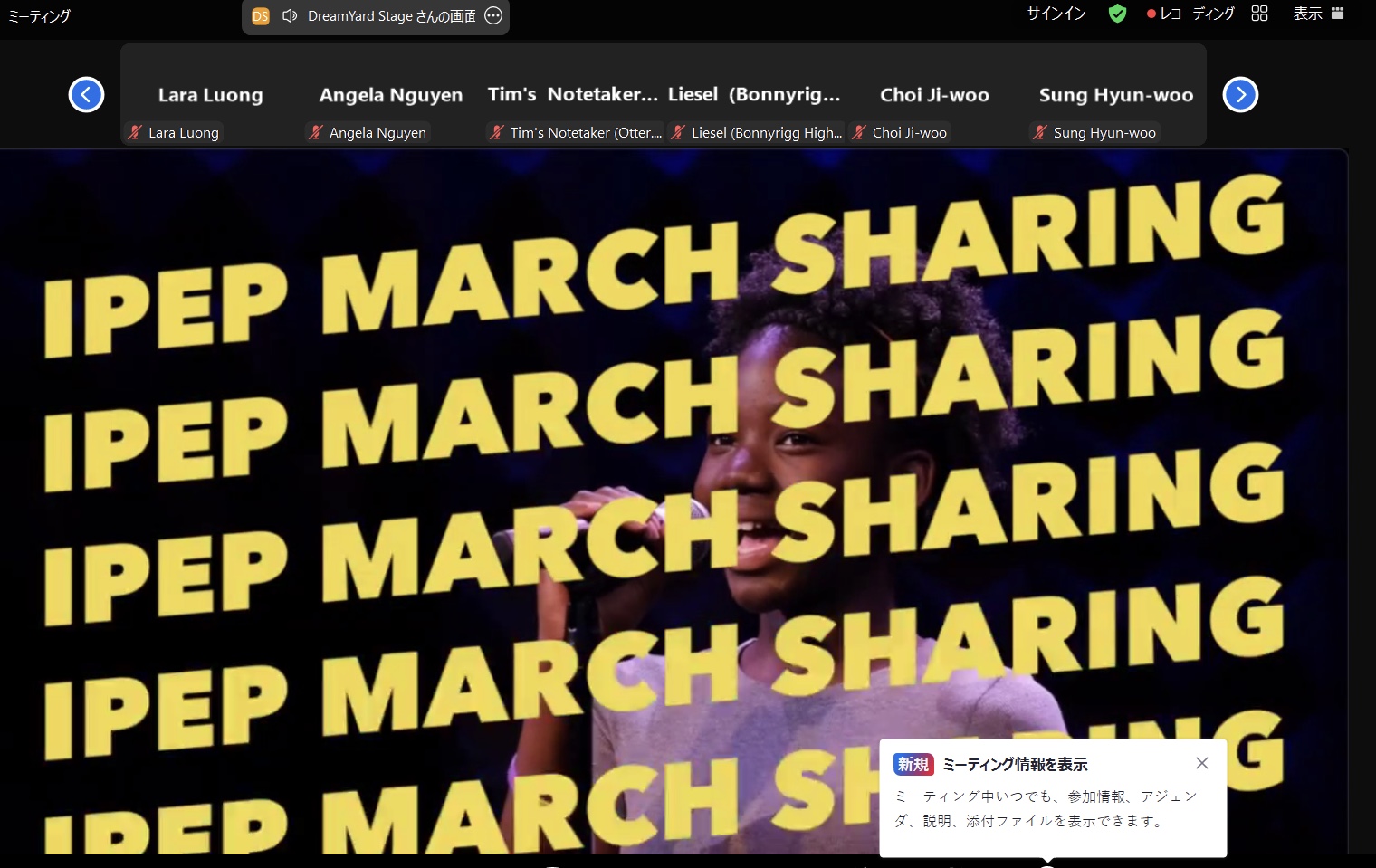Image resolution: width=1376 pixels, height=868 pixels.
Task: Click the speaker audio icon in share bar
Action: [290, 16]
